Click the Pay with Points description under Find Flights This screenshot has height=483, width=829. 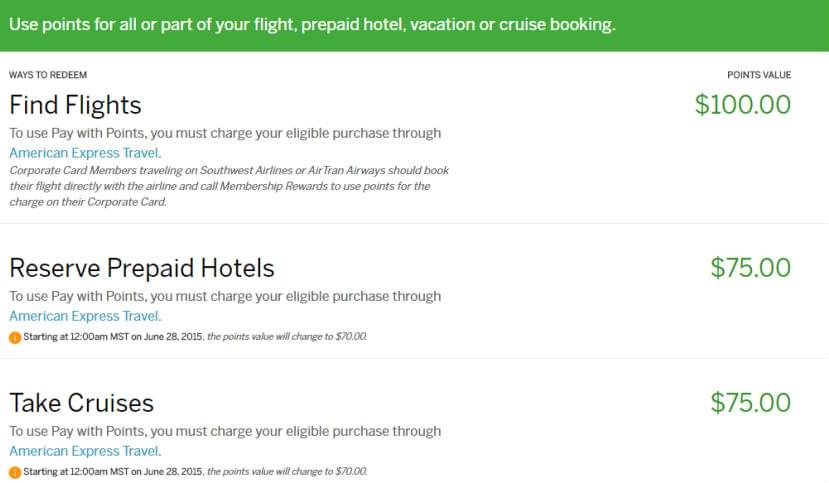(x=225, y=133)
